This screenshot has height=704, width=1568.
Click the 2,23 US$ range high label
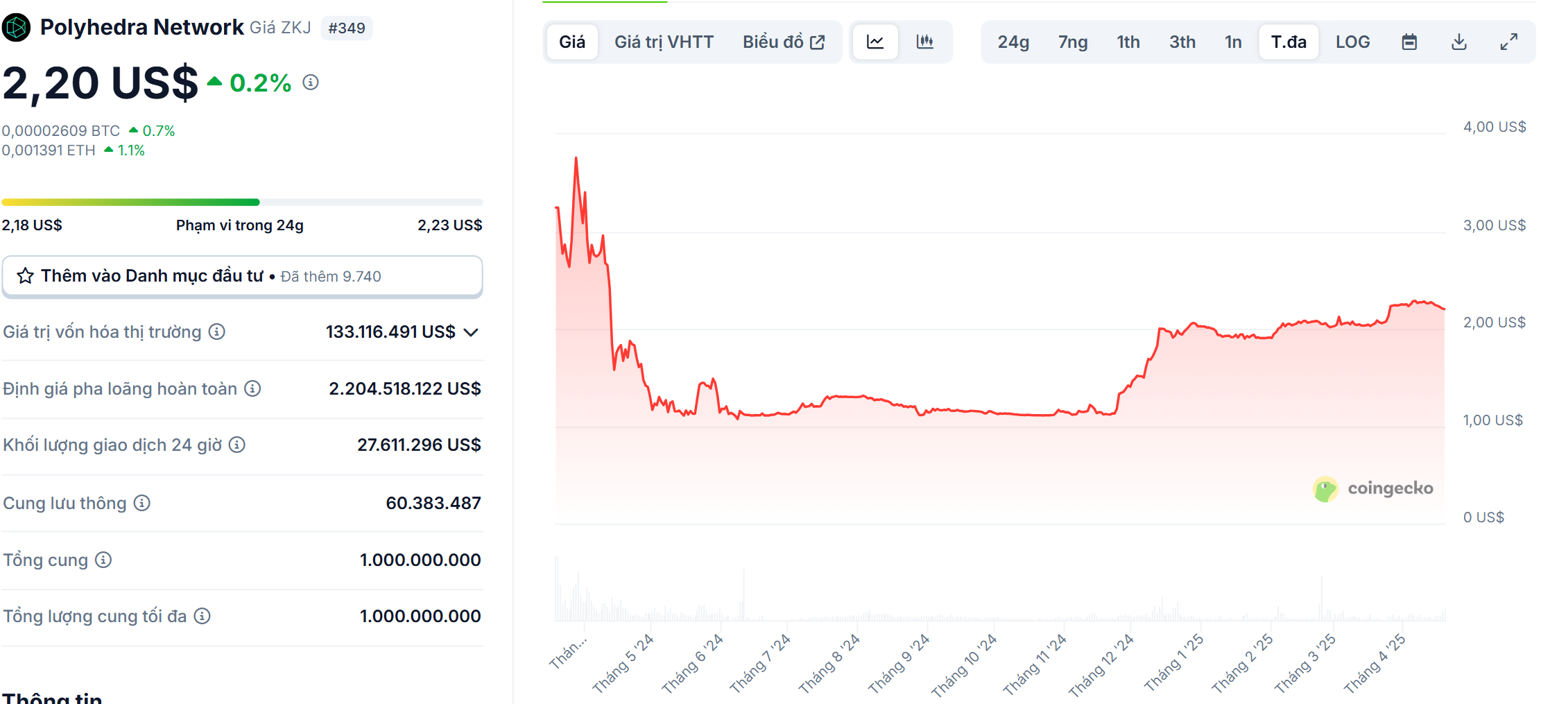click(450, 225)
